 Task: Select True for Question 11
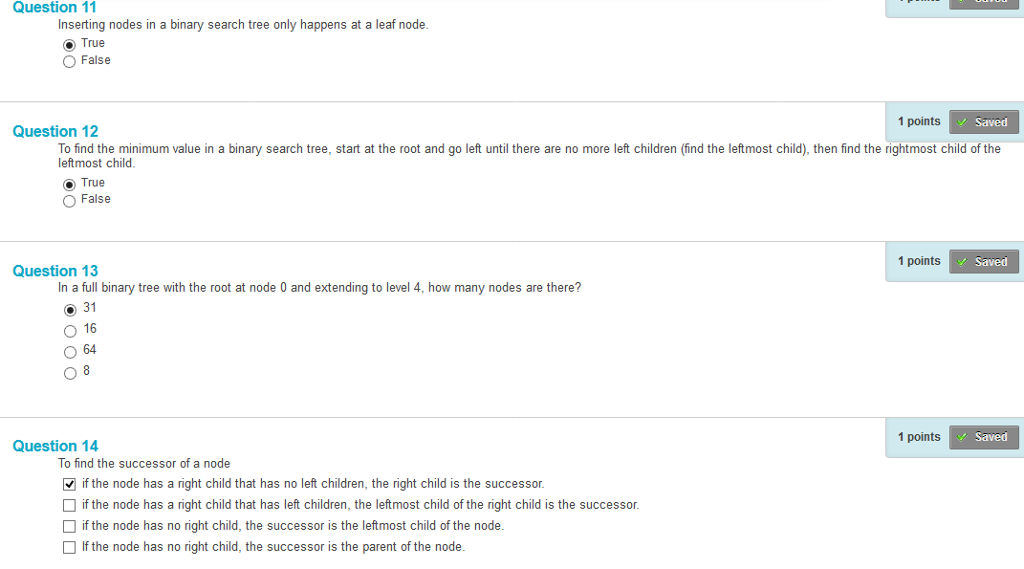[69, 45]
